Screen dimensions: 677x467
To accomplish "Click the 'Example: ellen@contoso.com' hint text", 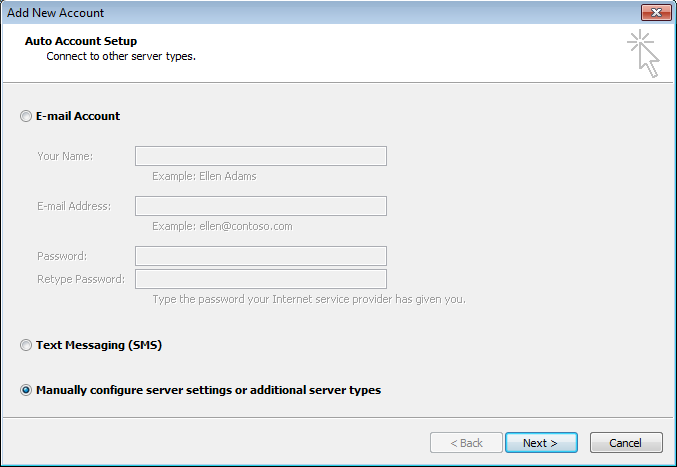I will point(222,226).
